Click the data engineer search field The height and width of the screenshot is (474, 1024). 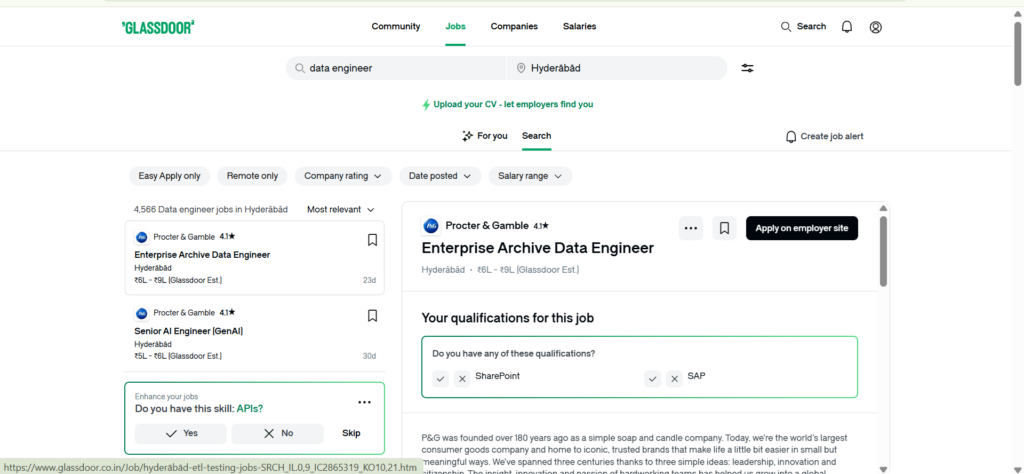[x=396, y=68]
